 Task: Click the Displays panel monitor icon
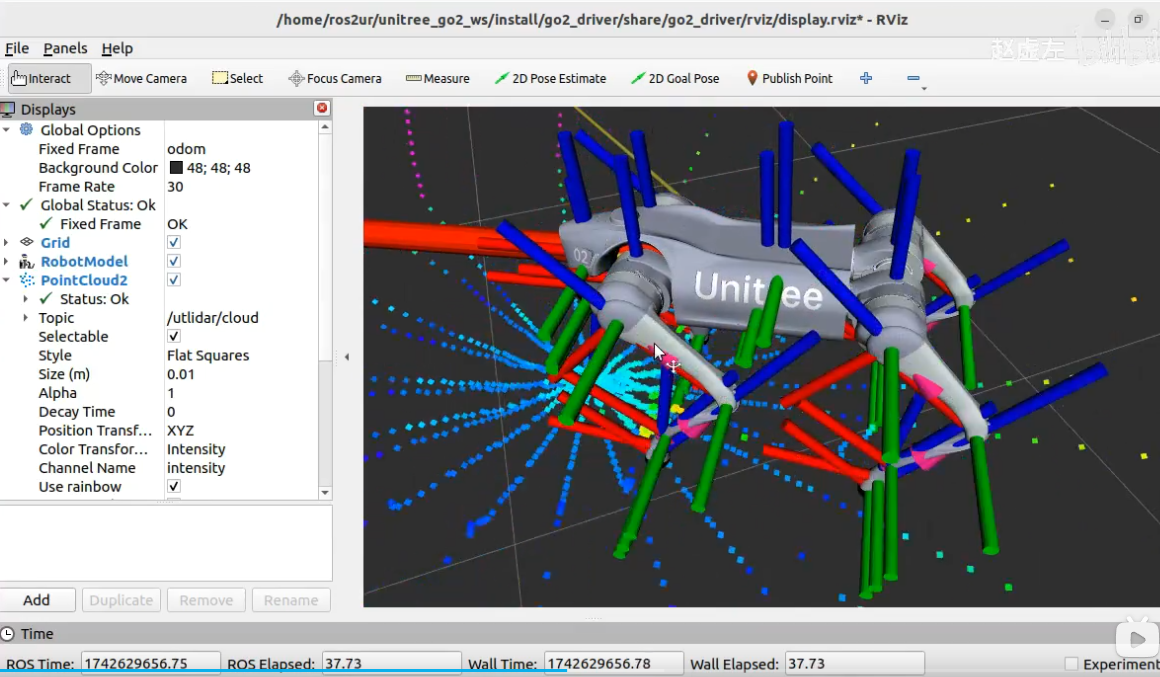[8, 110]
